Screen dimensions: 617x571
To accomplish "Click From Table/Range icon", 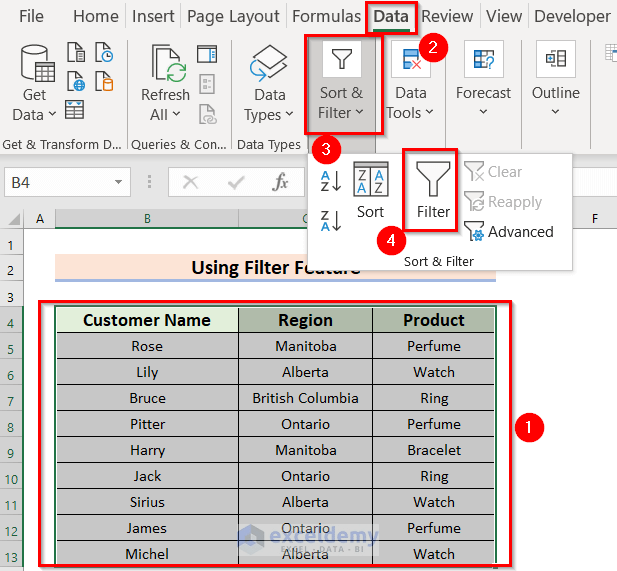I will [x=74, y=110].
